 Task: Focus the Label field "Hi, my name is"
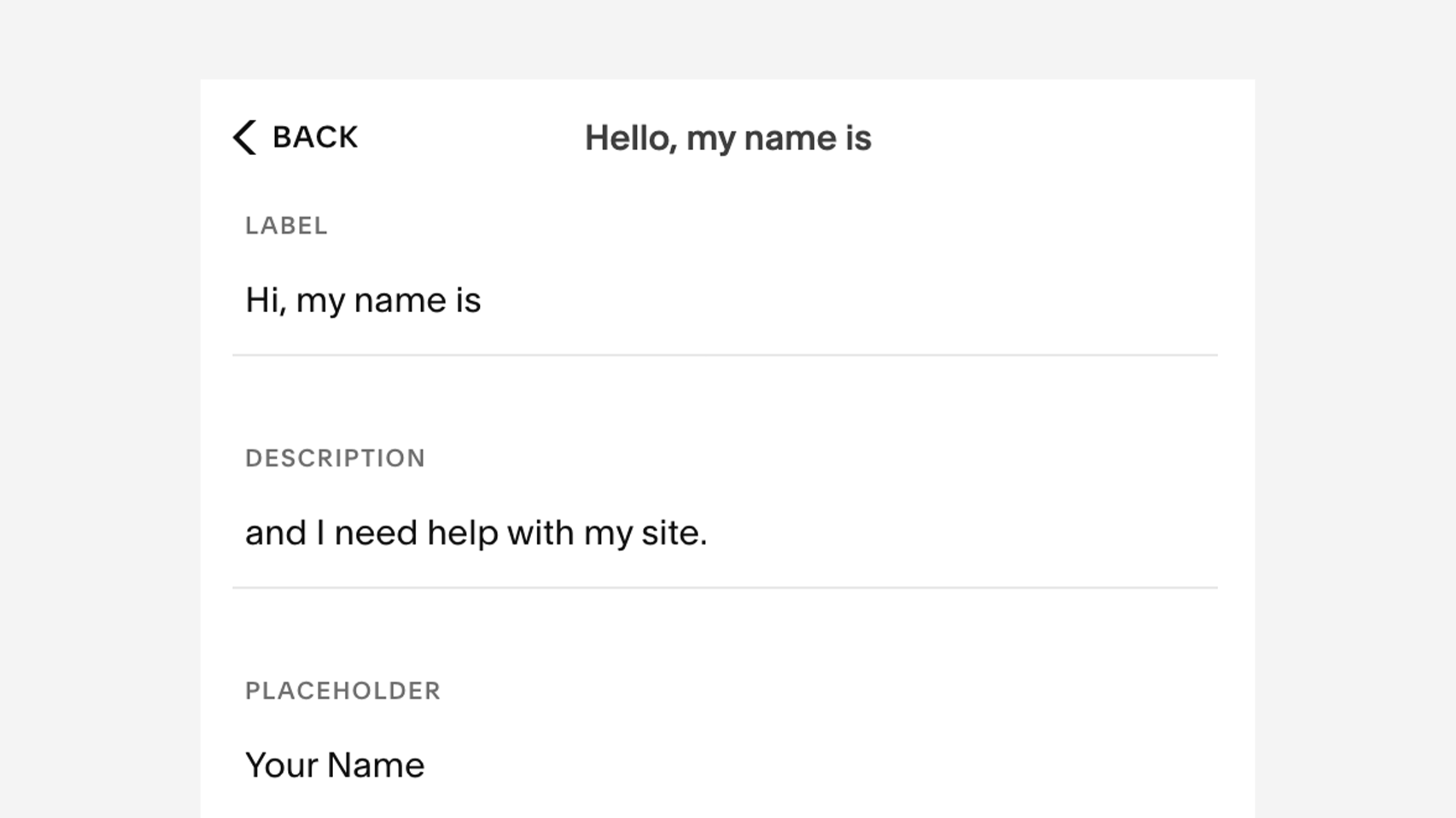[725, 301]
